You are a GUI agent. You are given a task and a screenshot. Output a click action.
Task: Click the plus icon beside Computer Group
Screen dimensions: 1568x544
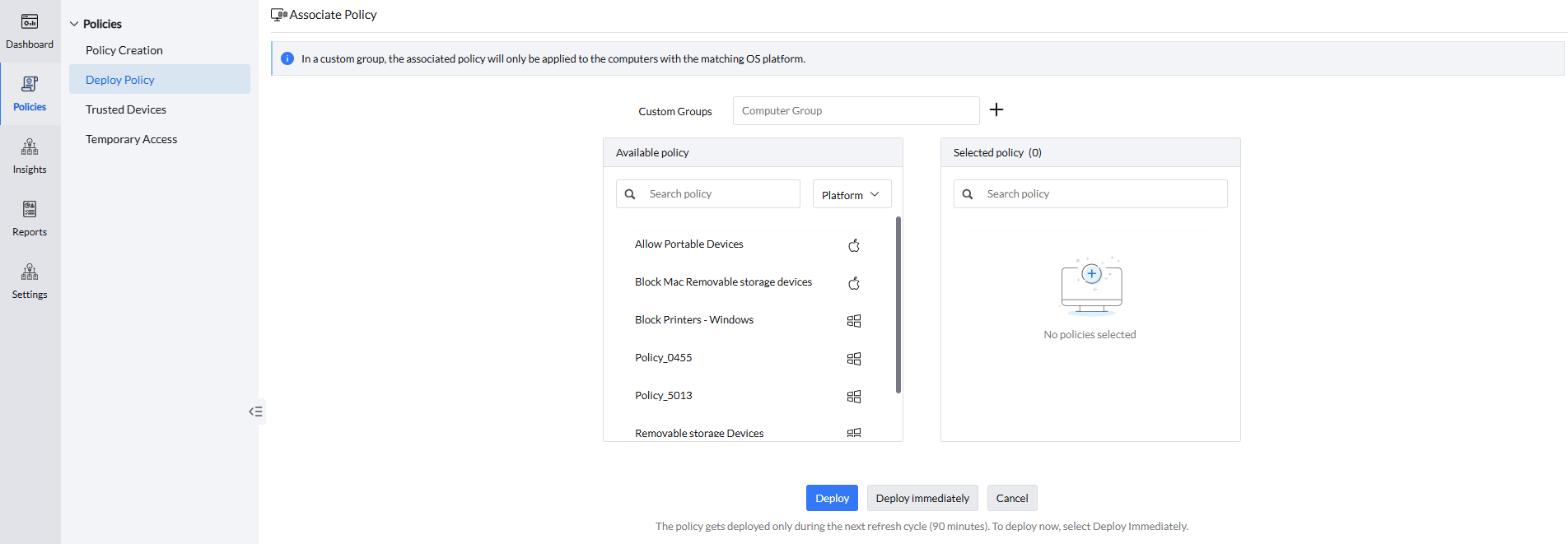pos(996,110)
